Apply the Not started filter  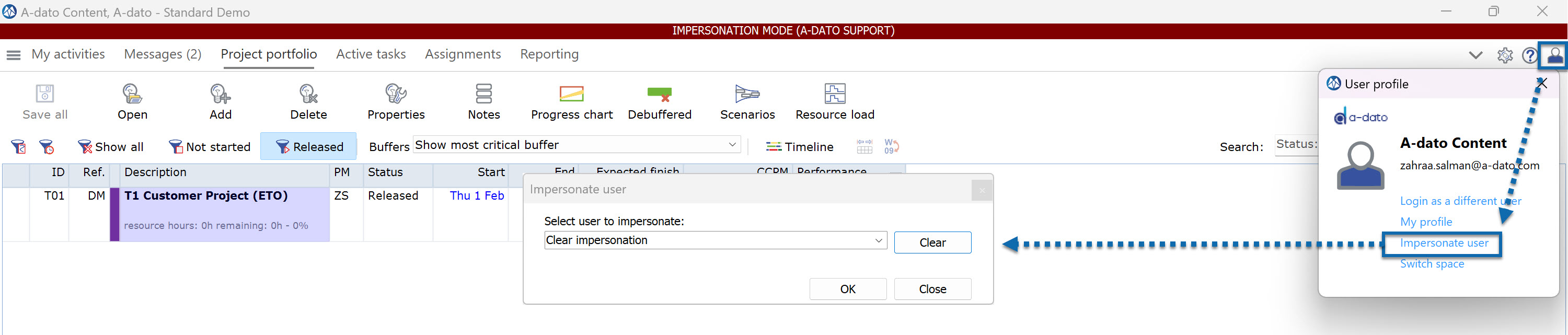point(210,147)
